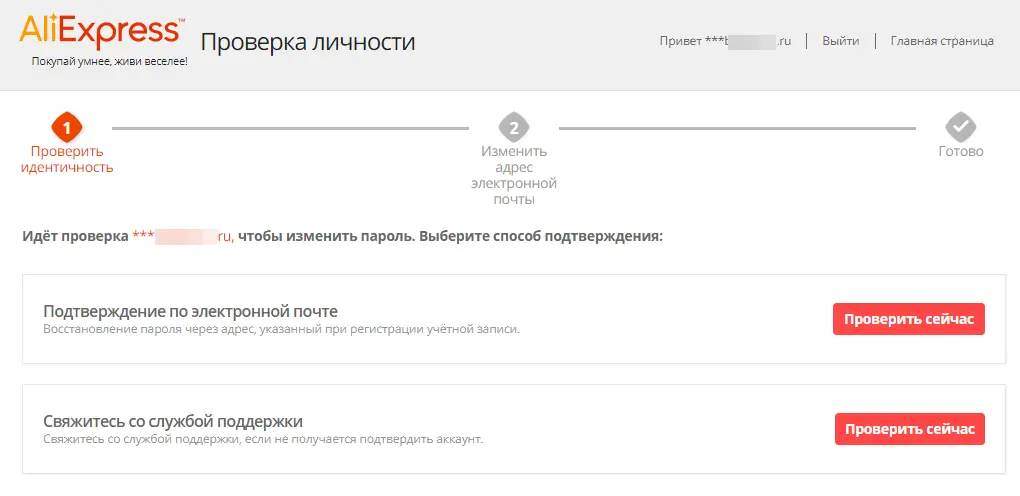Click the Покупай умнее, живи веселее slogan
This screenshot has width=1020, height=496.
109,62
